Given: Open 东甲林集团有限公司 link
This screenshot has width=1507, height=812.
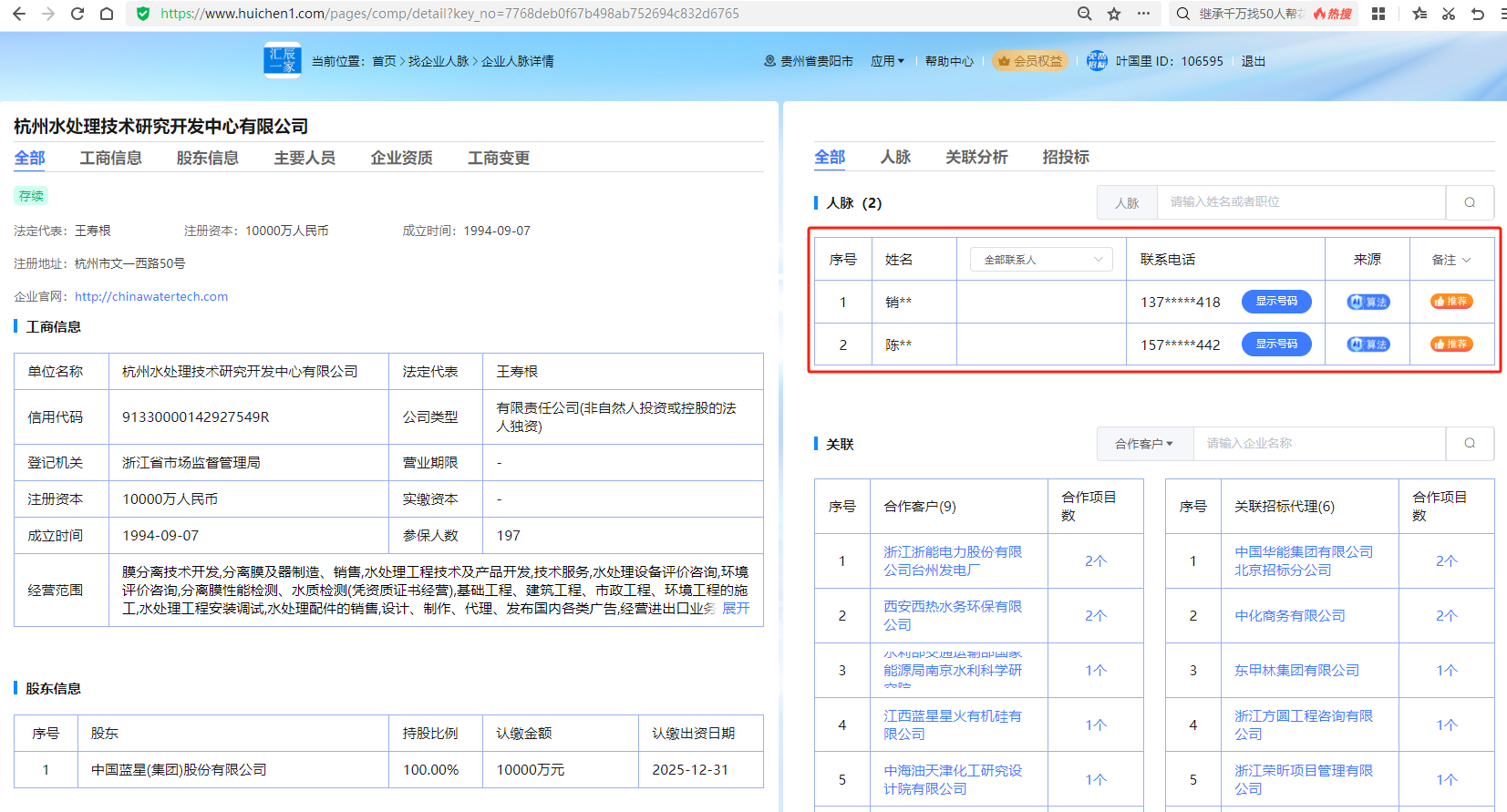Looking at the screenshot, I should (x=1296, y=671).
